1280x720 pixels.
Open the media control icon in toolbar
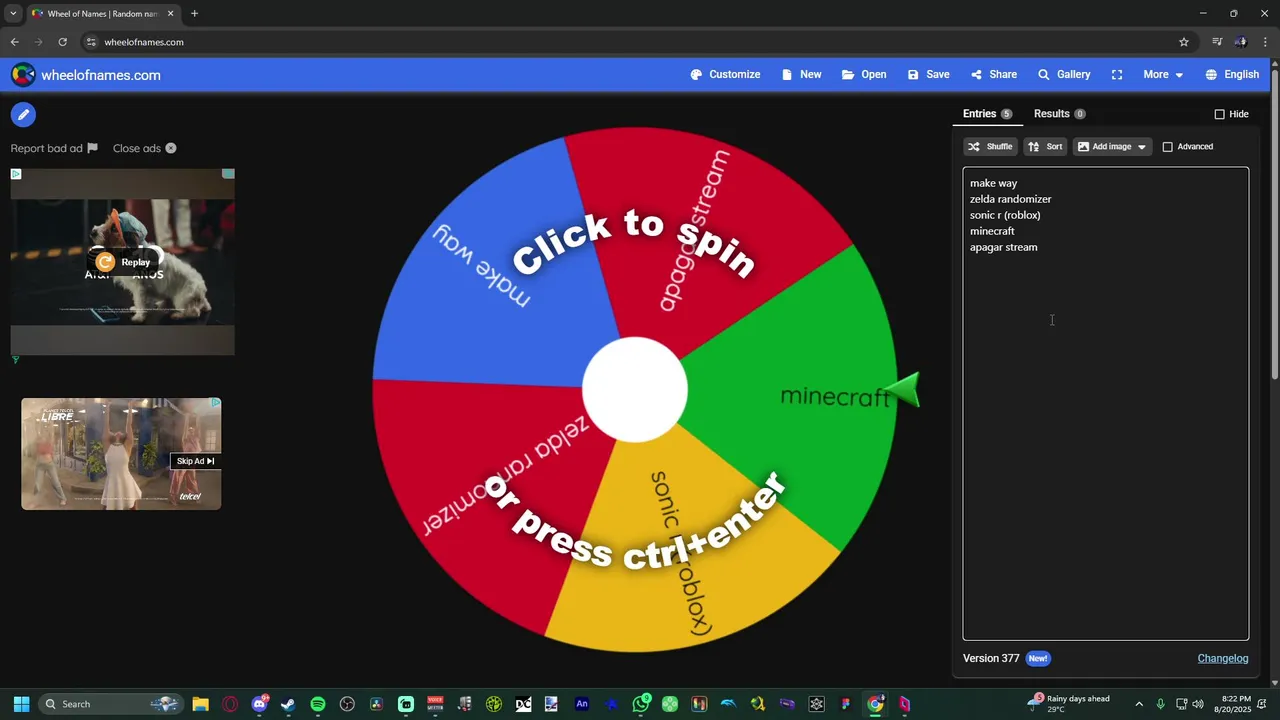pos(1217,42)
